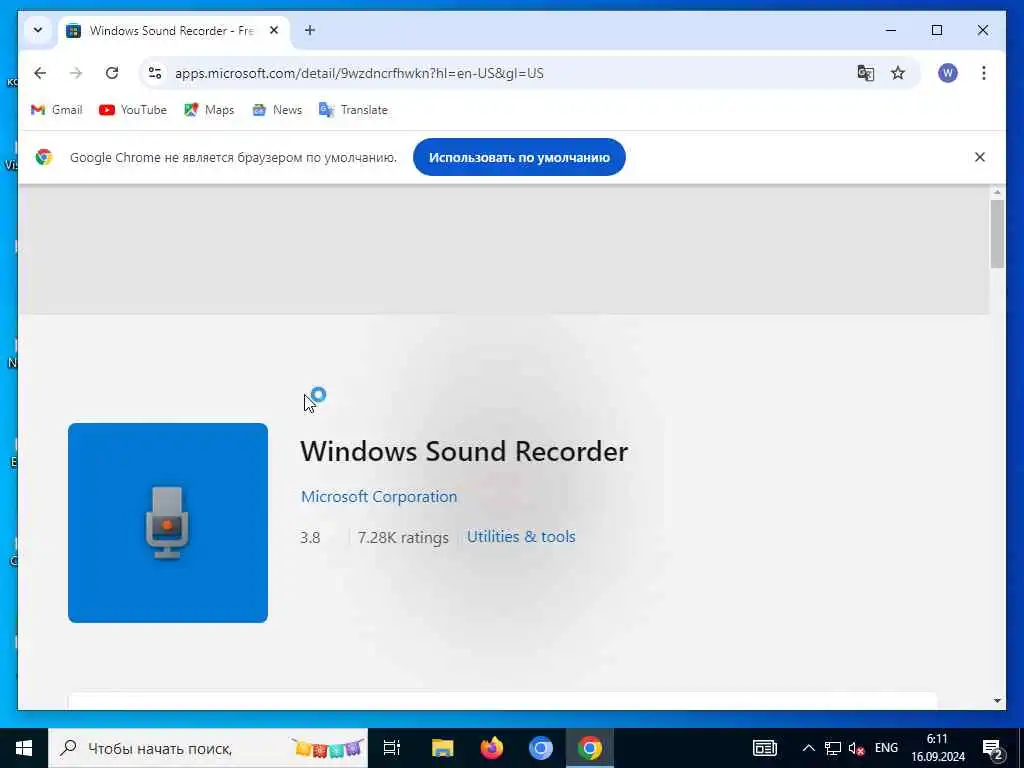Expand the tab search dropdown
The height and width of the screenshot is (768, 1024).
[38, 30]
